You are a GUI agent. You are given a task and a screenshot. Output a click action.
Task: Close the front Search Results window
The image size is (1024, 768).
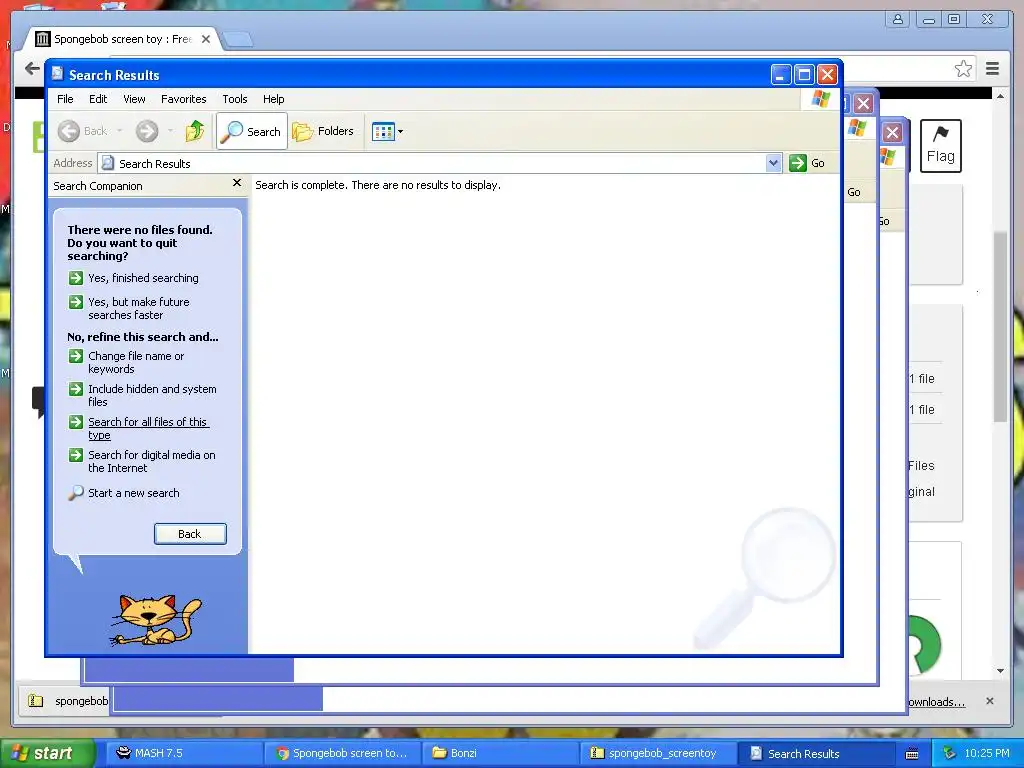tap(827, 74)
